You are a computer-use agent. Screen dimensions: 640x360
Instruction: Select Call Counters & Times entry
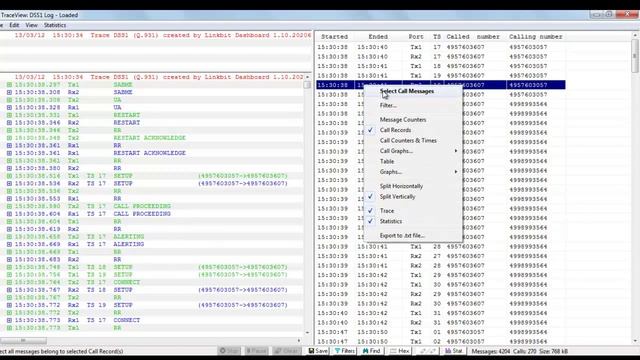coord(408,140)
